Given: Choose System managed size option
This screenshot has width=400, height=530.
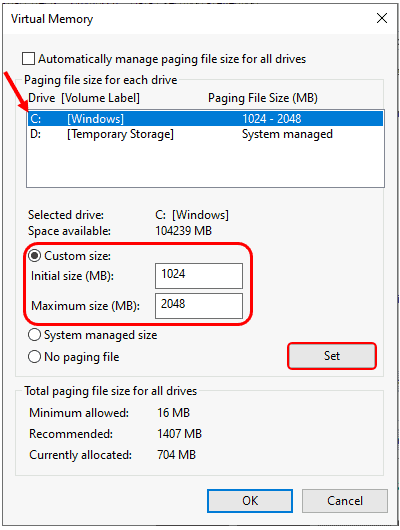Looking at the screenshot, I should 34,335.
